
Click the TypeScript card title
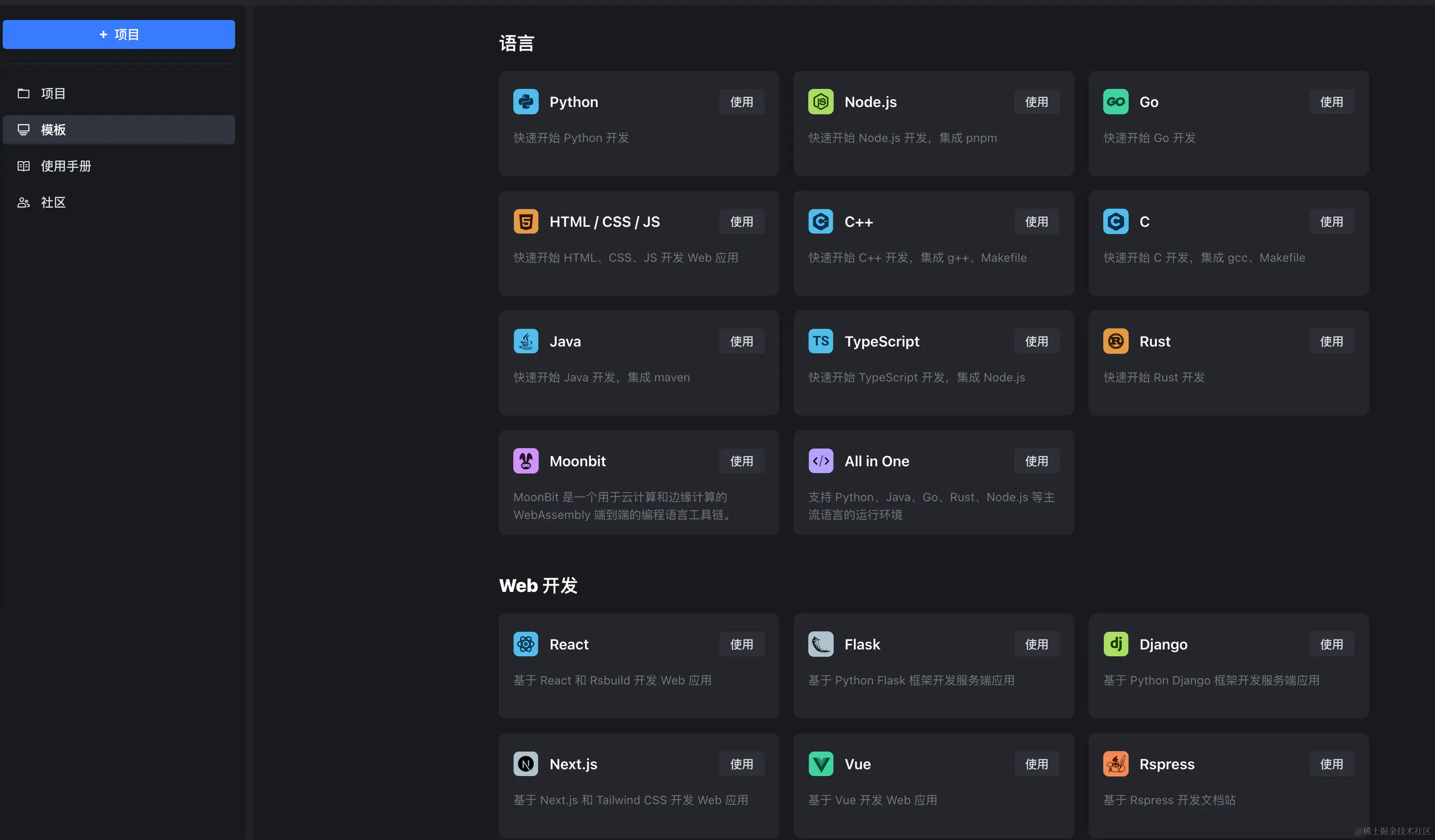tap(882, 342)
